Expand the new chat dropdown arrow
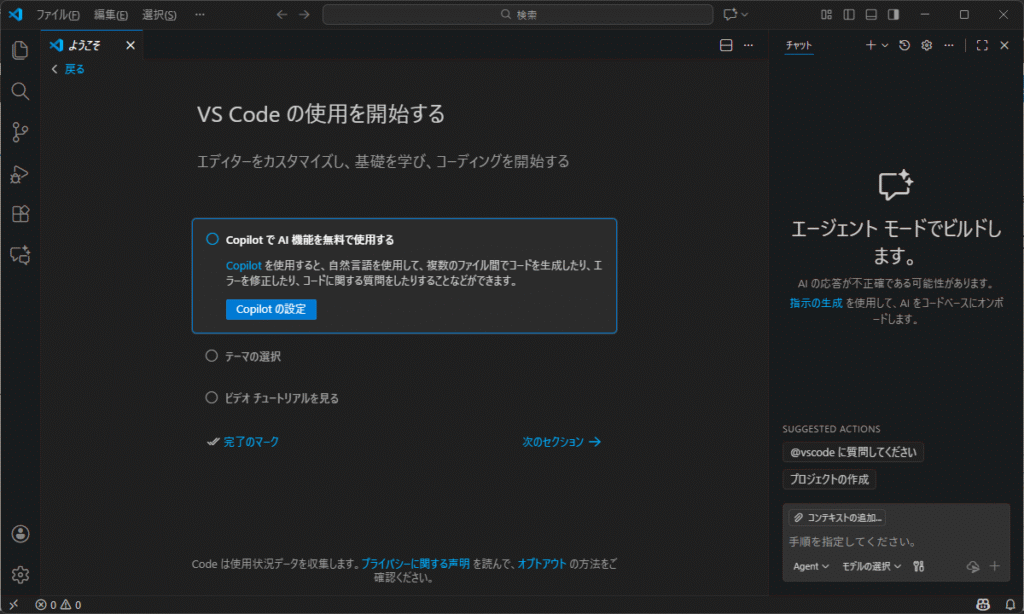Viewport: 1024px width, 614px height. (x=885, y=45)
